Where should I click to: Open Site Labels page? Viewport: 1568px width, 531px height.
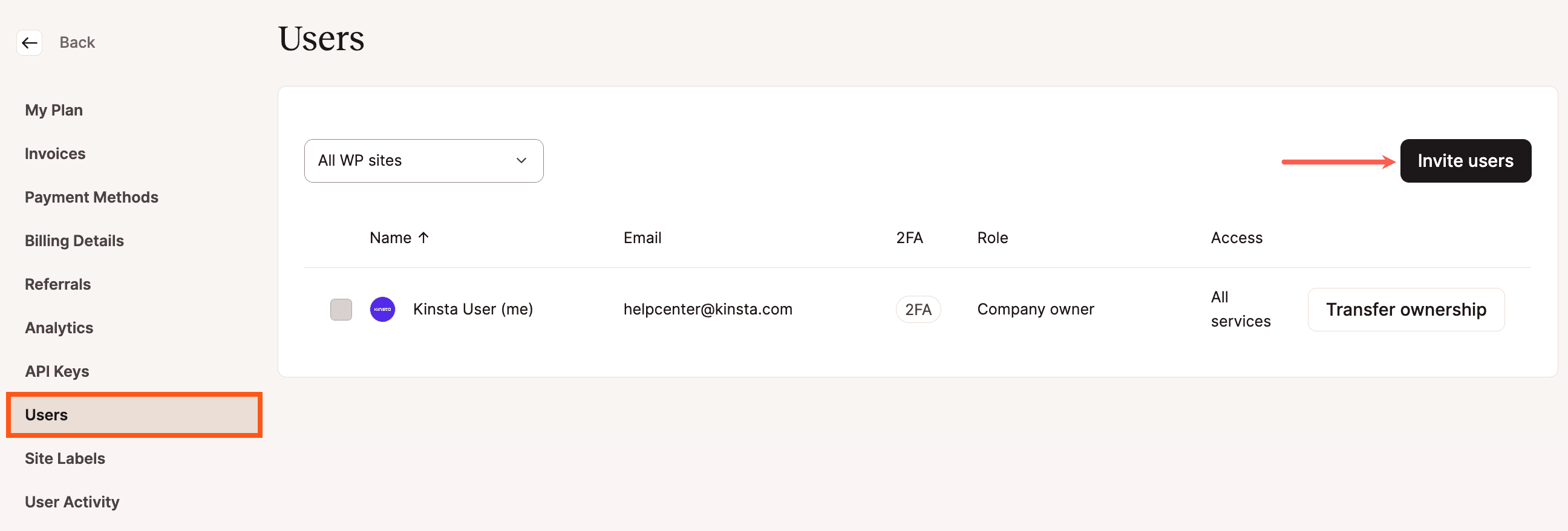point(65,458)
